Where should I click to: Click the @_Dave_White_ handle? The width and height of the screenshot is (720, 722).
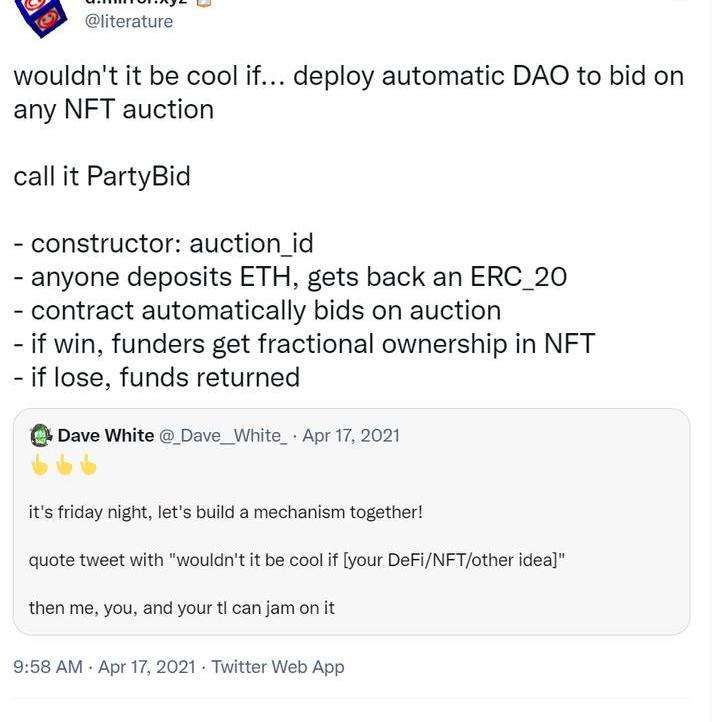click(223, 435)
